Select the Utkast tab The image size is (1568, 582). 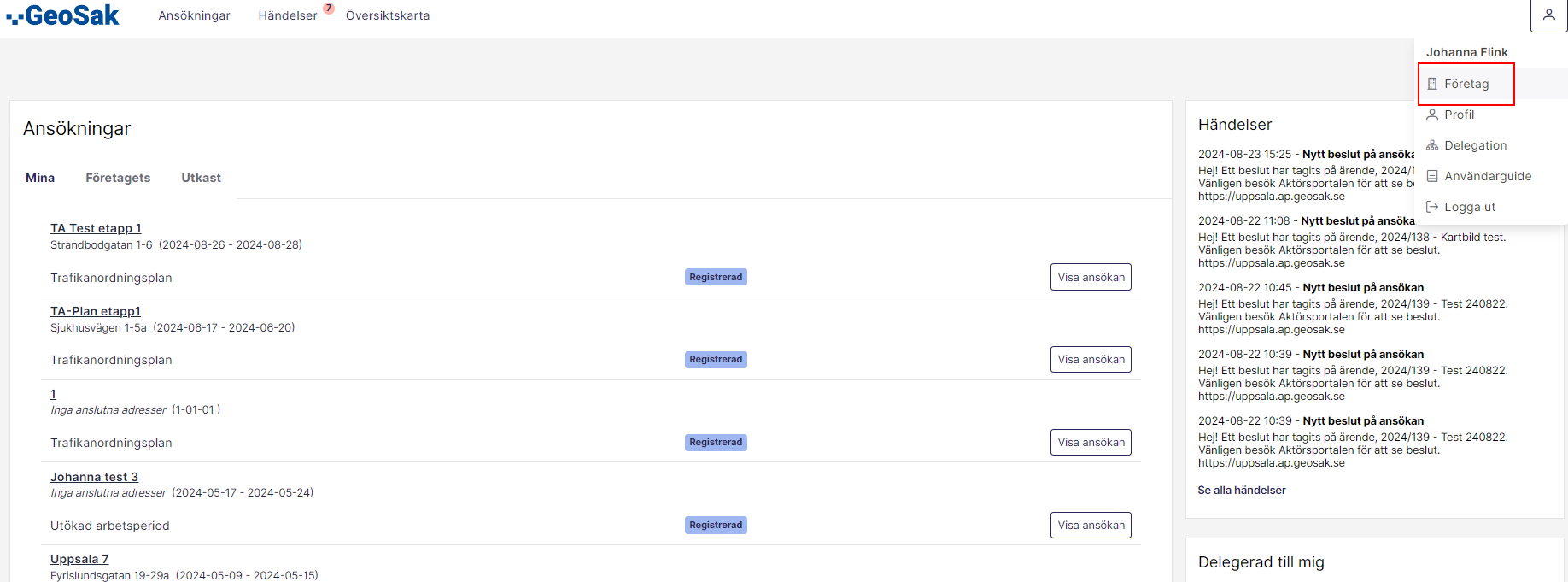click(201, 178)
